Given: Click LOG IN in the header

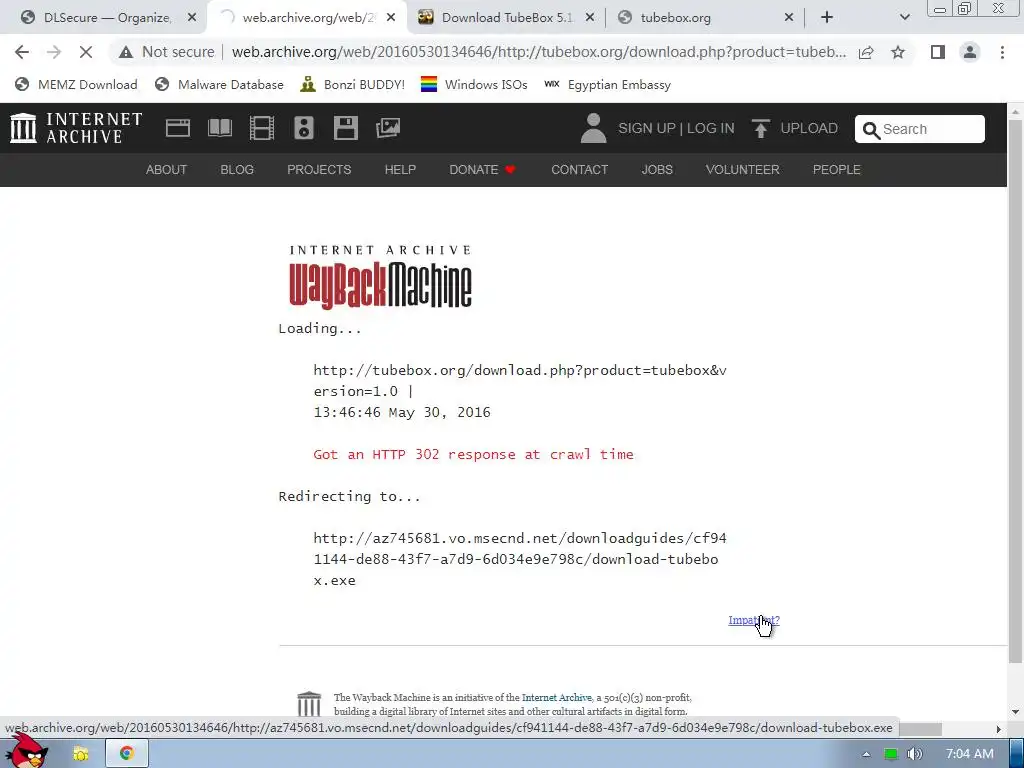Looking at the screenshot, I should point(711,128).
